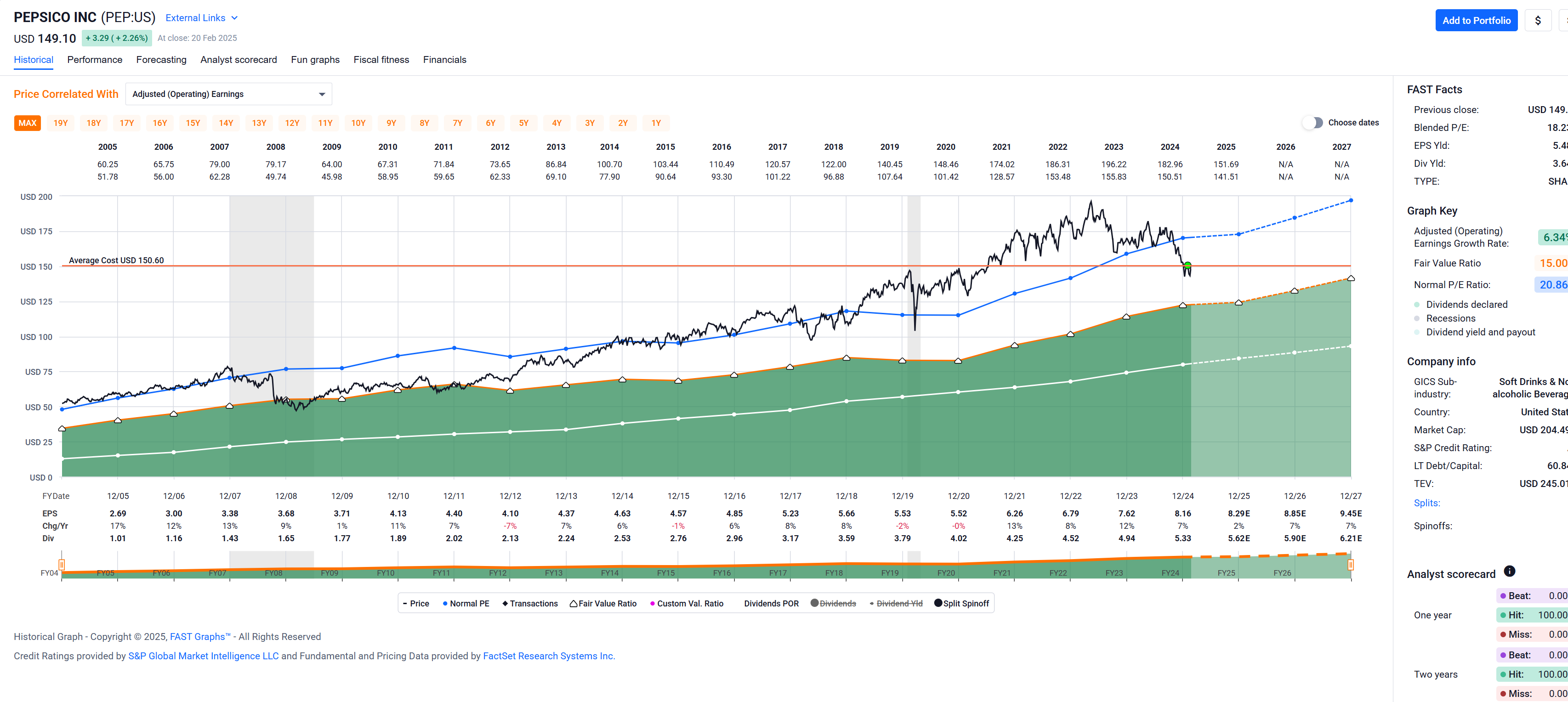The height and width of the screenshot is (702, 1568).
Task: Click the 8.29E EPS estimate for 12/25
Action: click(x=1238, y=514)
